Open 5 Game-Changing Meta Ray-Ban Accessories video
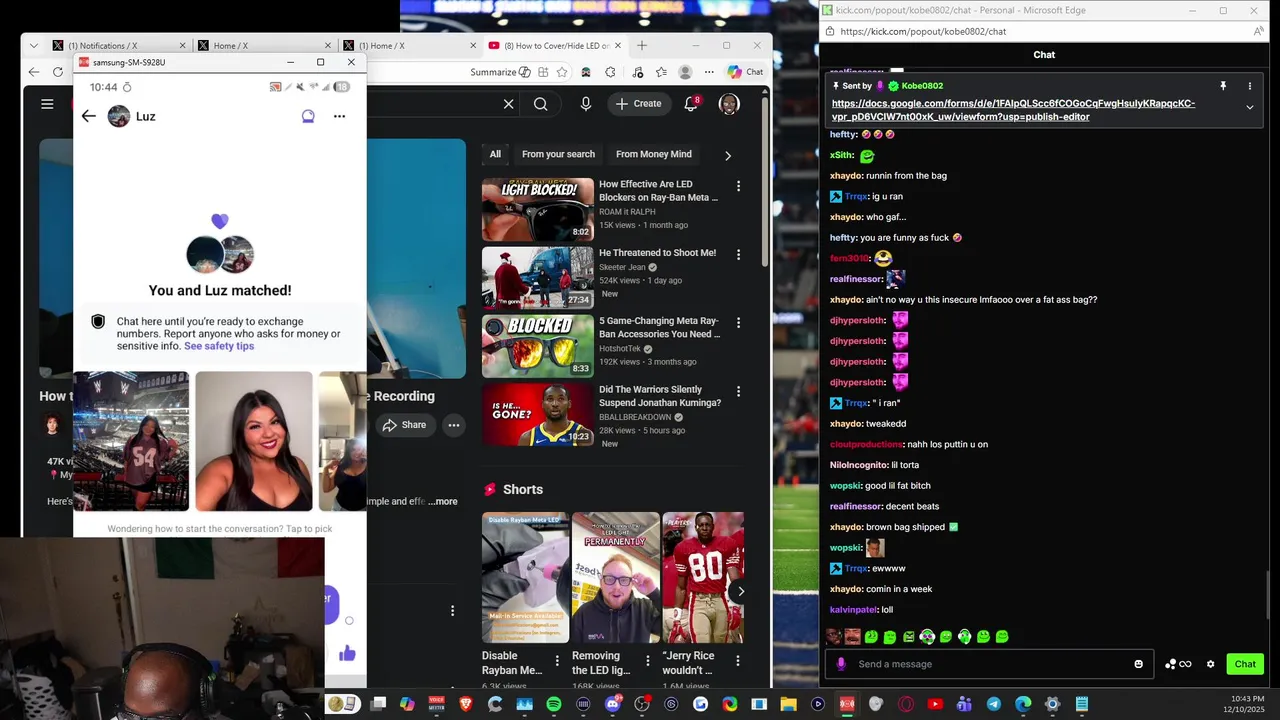The width and height of the screenshot is (1280, 720). tap(538, 346)
